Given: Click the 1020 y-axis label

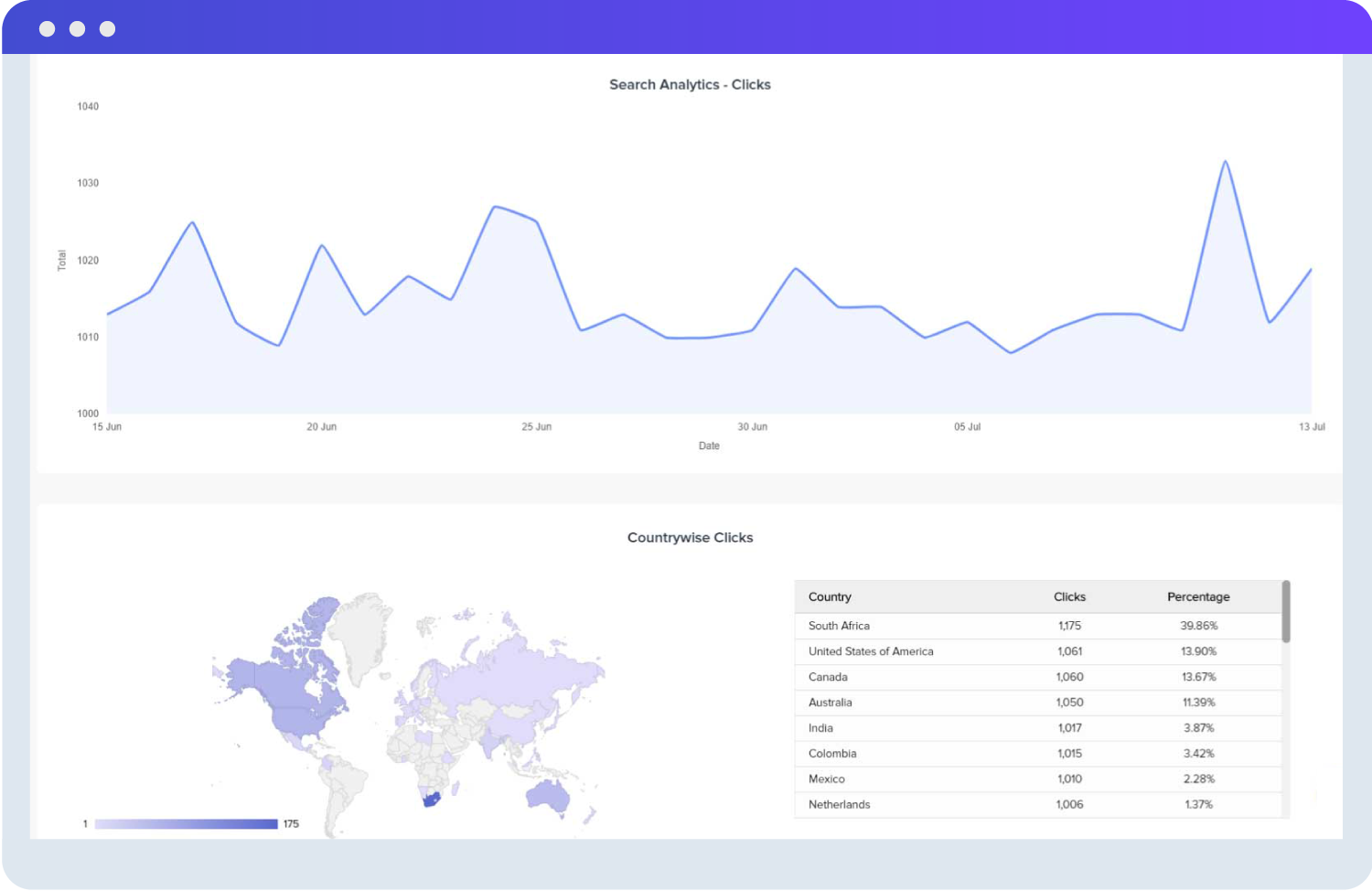Looking at the screenshot, I should (x=88, y=261).
